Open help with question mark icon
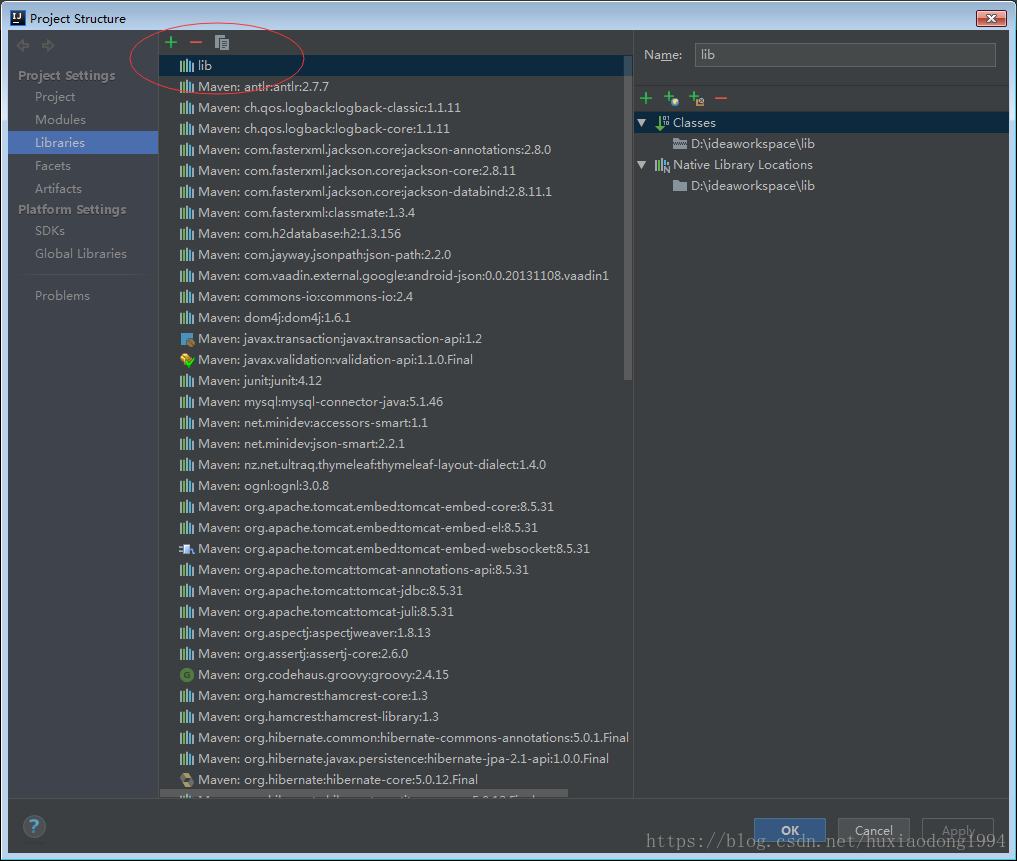 pyautogui.click(x=34, y=827)
